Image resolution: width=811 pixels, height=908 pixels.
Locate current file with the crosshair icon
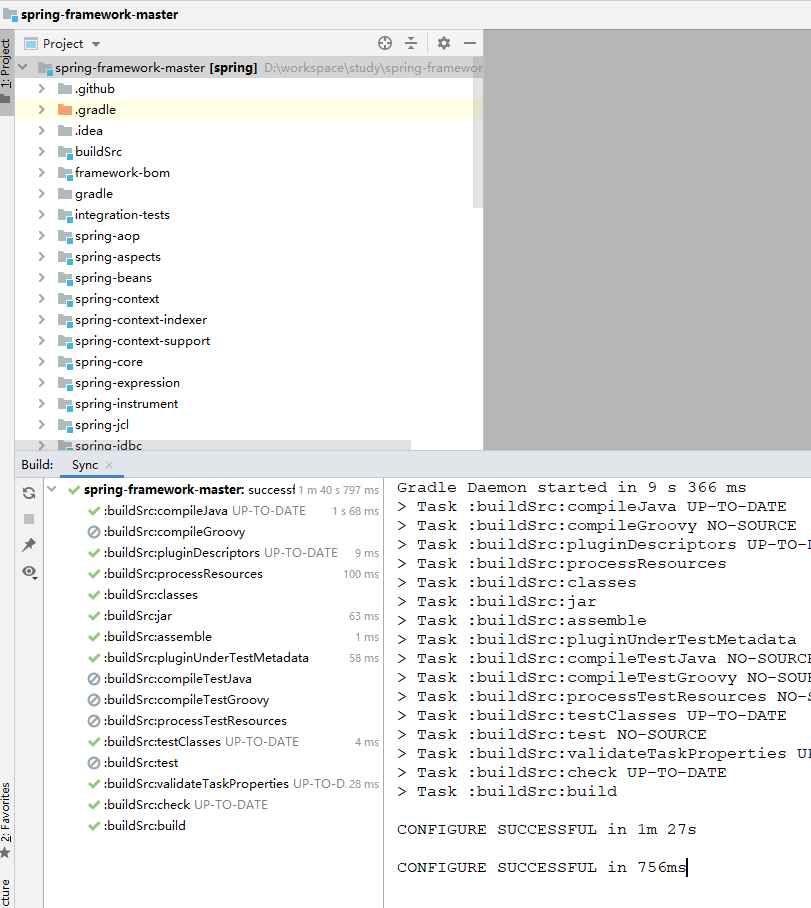385,43
